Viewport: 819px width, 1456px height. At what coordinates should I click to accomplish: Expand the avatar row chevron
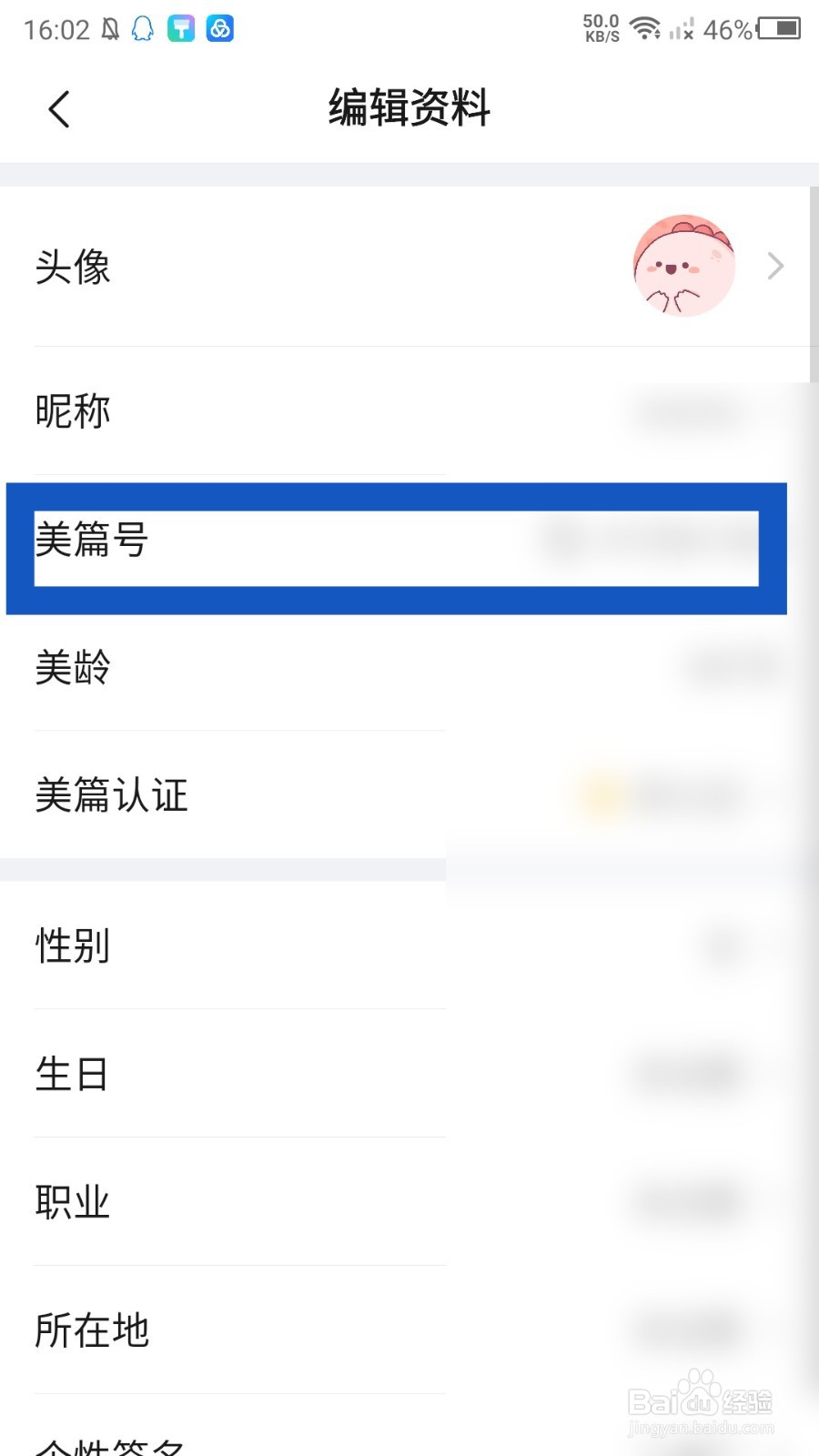click(x=775, y=266)
